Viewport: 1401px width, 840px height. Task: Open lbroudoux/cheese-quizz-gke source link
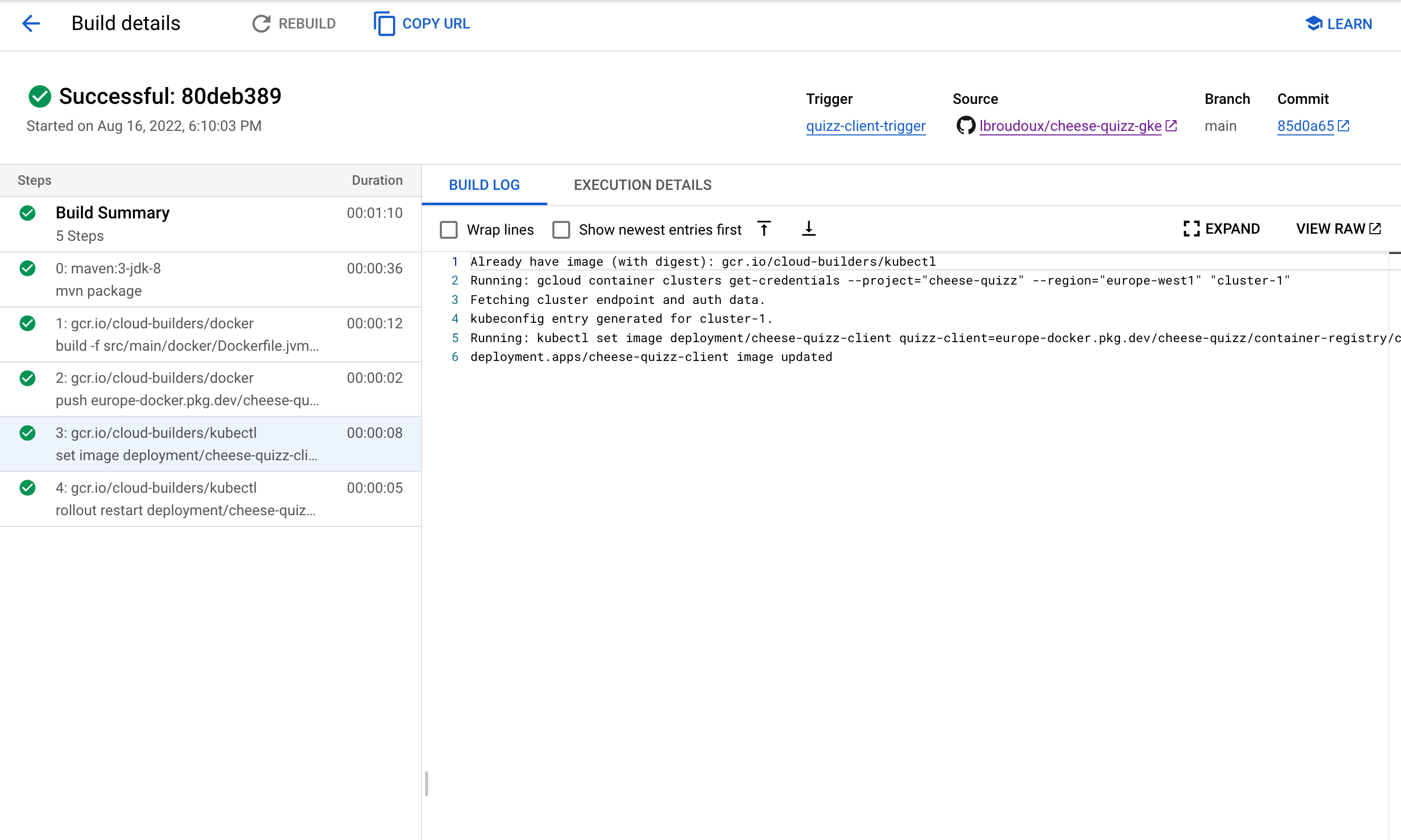tap(1070, 126)
